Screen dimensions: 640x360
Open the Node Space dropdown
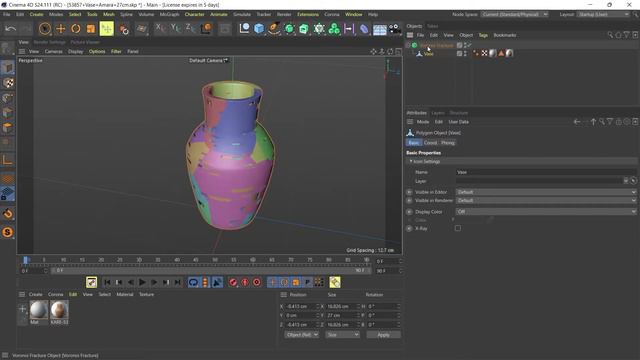click(514, 14)
